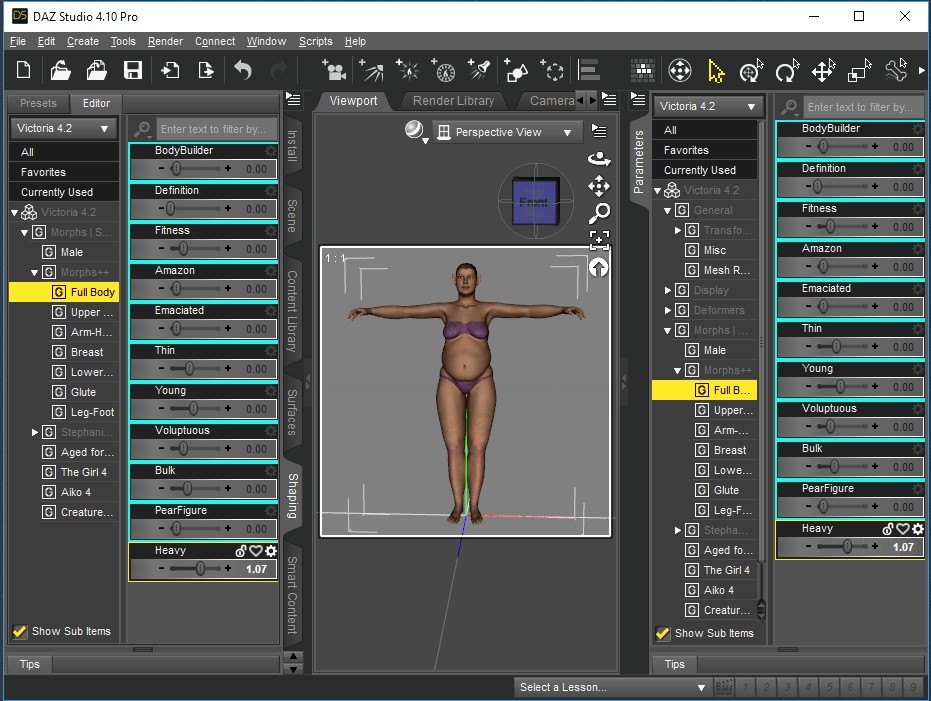Click the Heavy slider handle in Shaping pane
Image resolution: width=931 pixels, height=701 pixels.
click(200, 569)
